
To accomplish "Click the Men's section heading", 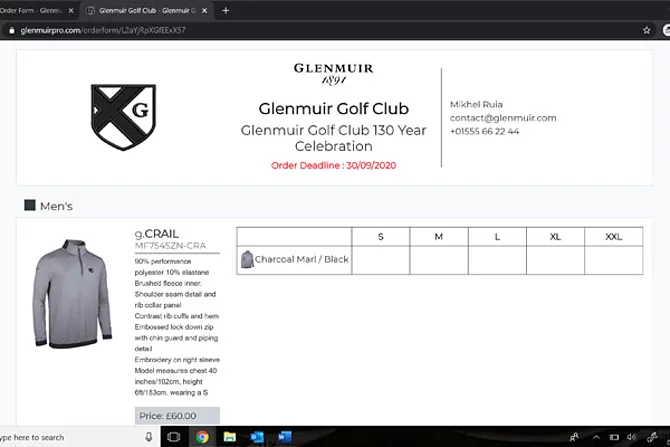I will click(56, 206).
